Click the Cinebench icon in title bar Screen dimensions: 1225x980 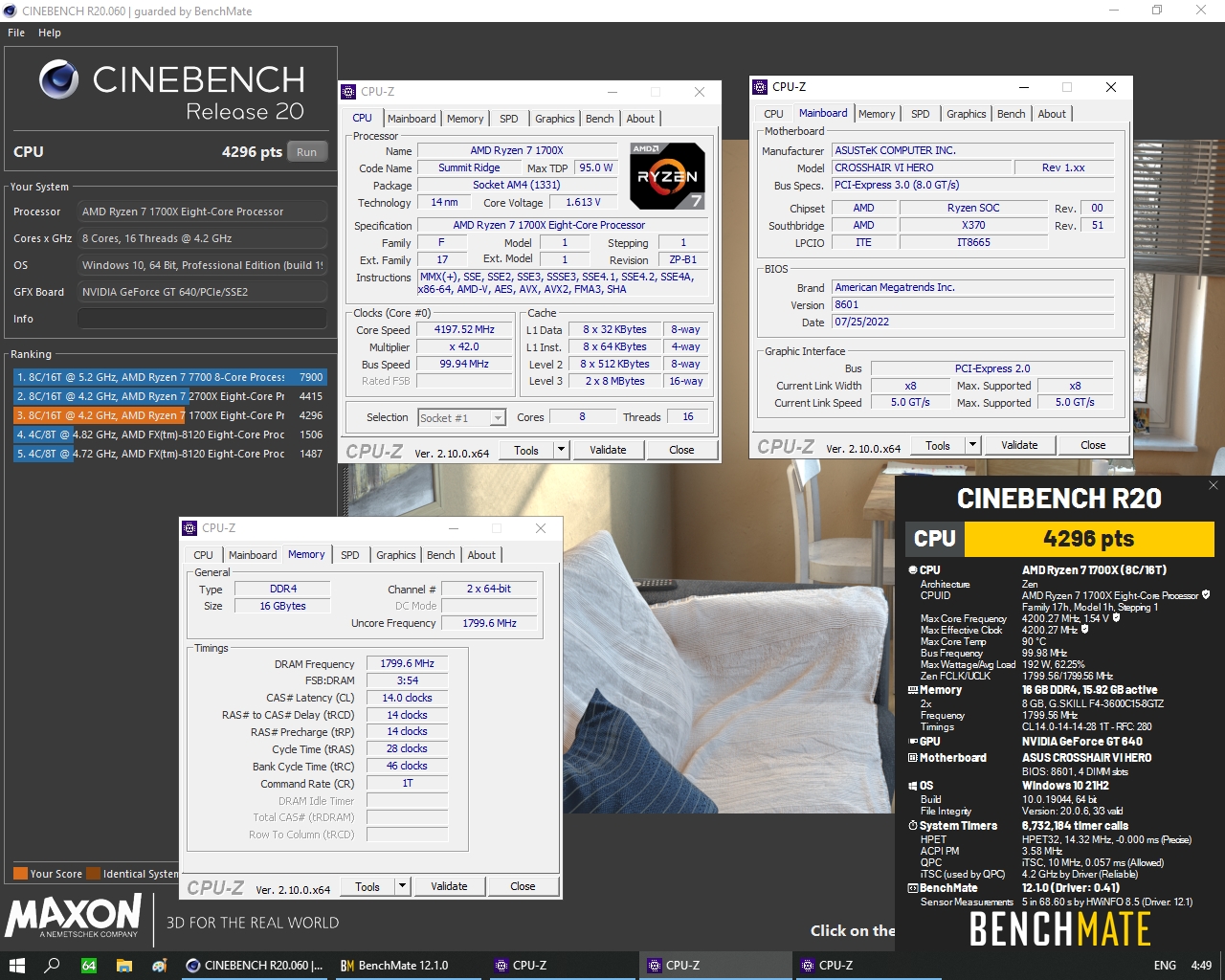tap(10, 11)
